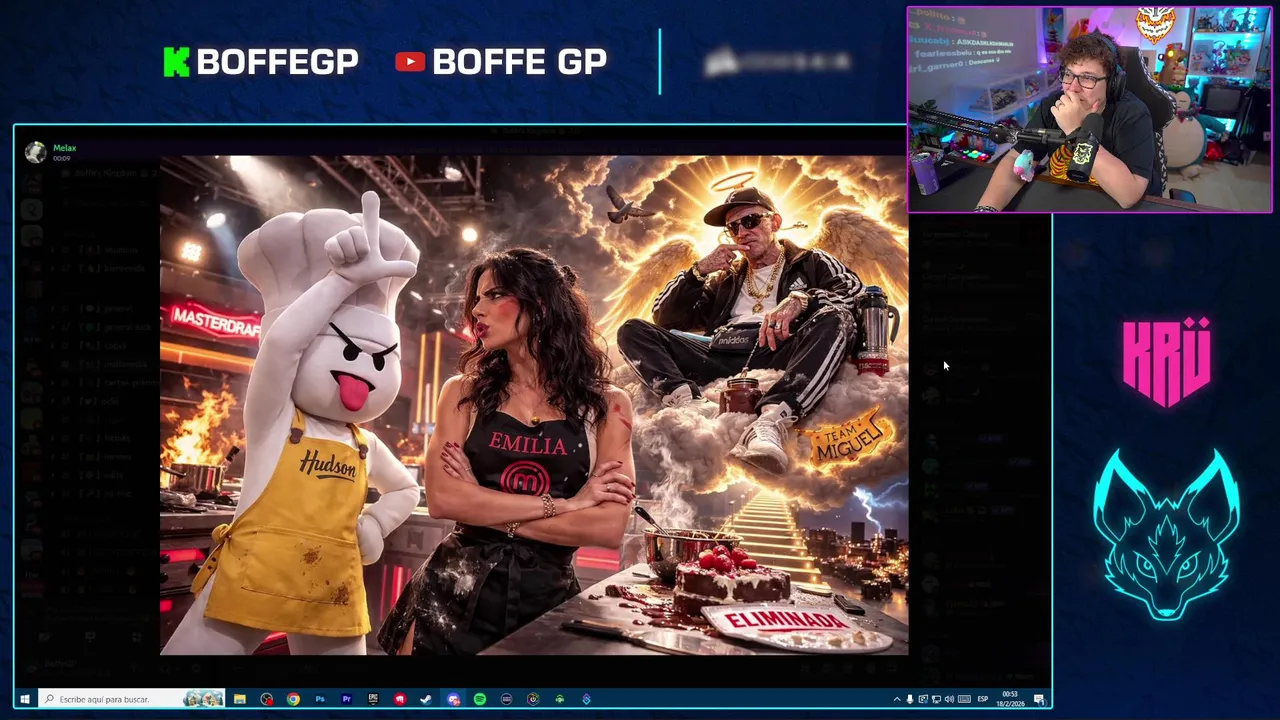Show hidden tray icons chevron
The width and height of the screenshot is (1280, 720).
click(x=897, y=699)
